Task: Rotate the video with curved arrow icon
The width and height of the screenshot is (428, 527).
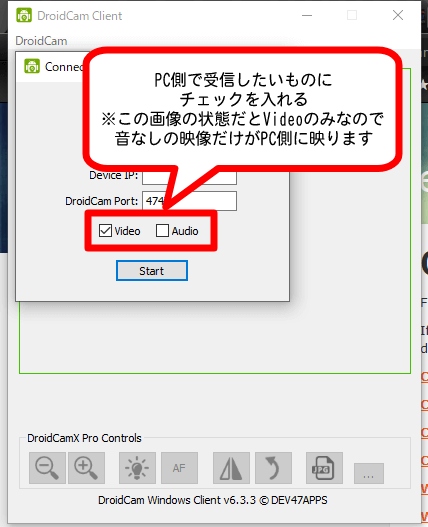Action: tap(273, 468)
